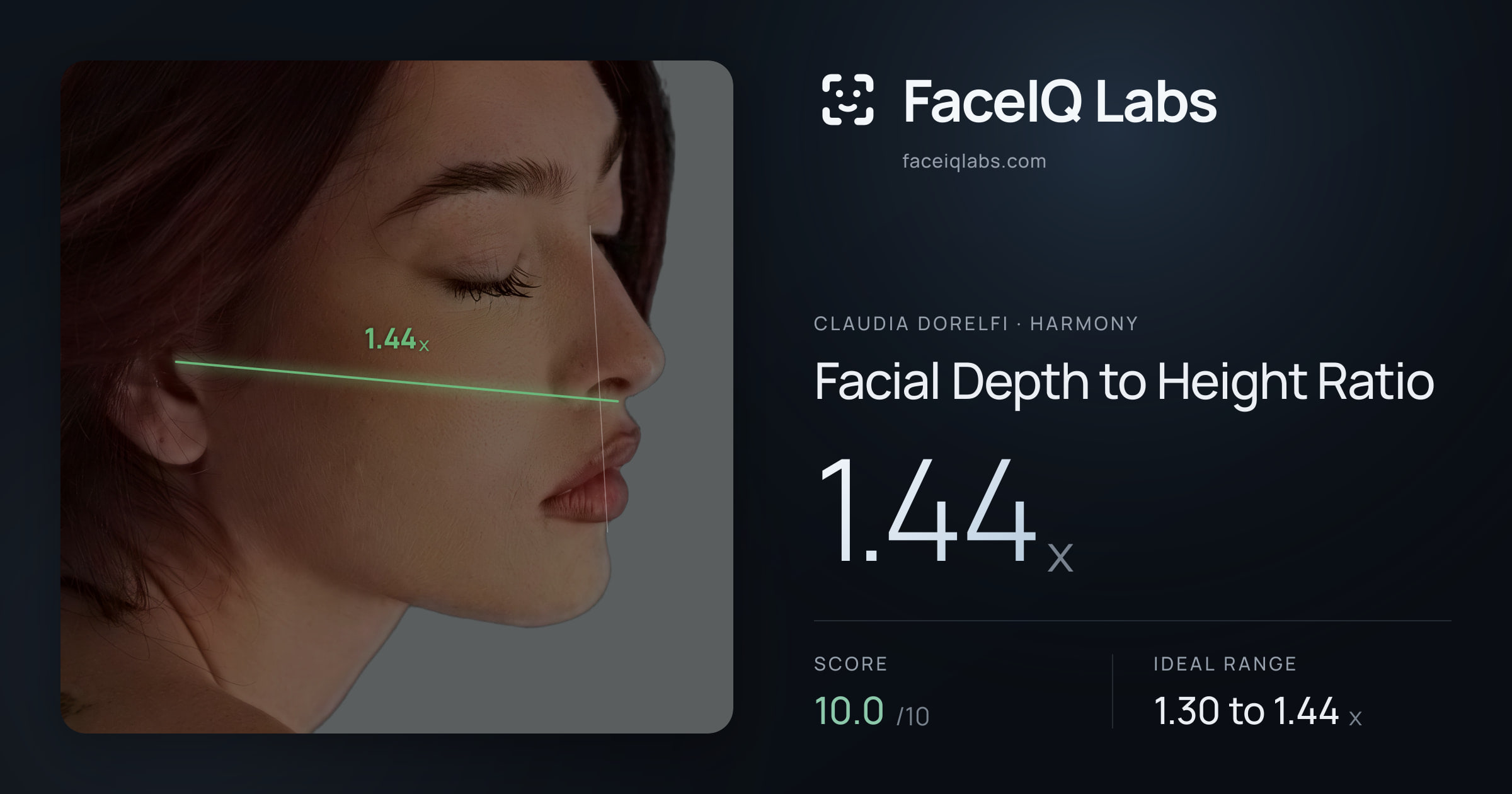Image resolution: width=1512 pixels, height=794 pixels.
Task: Click the side profile photo thumbnail
Action: click(397, 397)
